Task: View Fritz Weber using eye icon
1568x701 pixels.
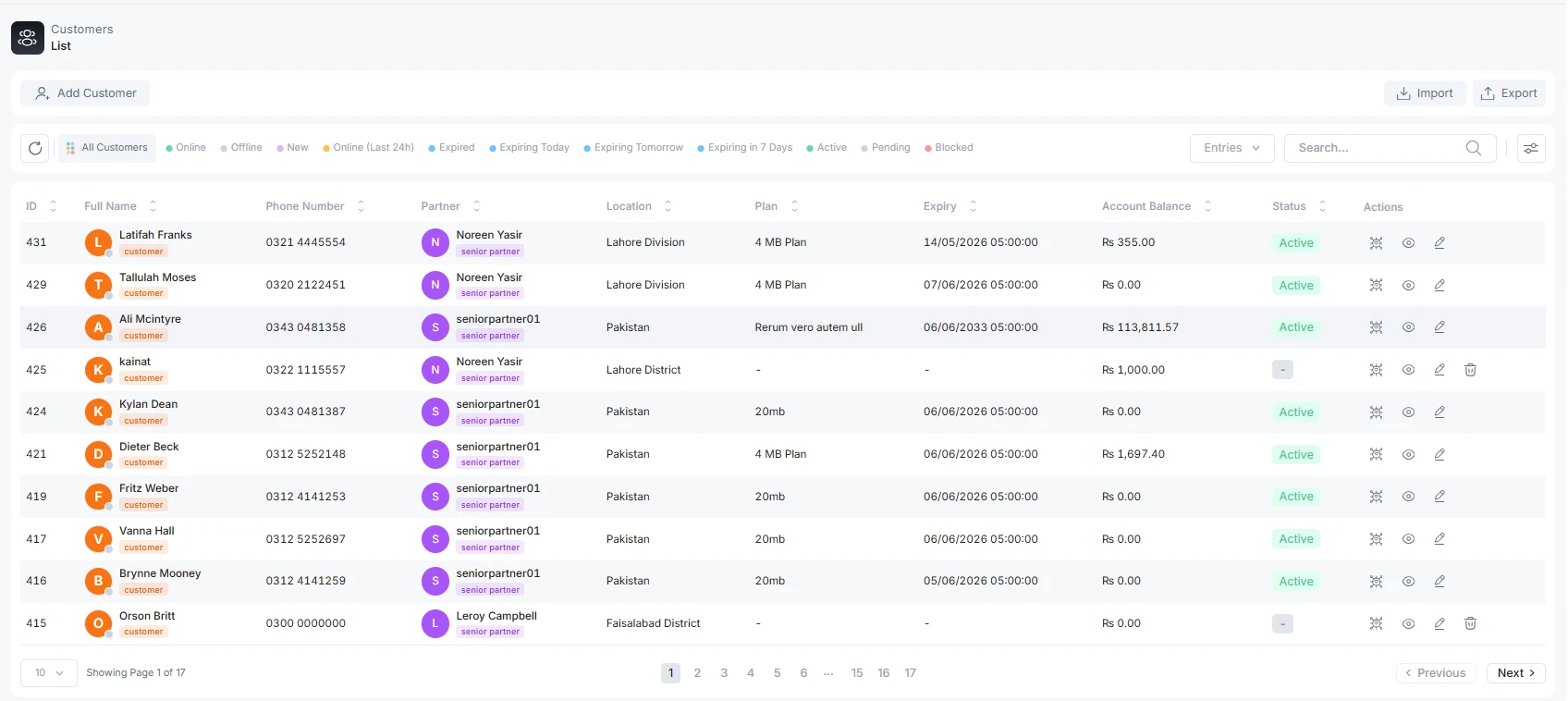Action: [1408, 497]
